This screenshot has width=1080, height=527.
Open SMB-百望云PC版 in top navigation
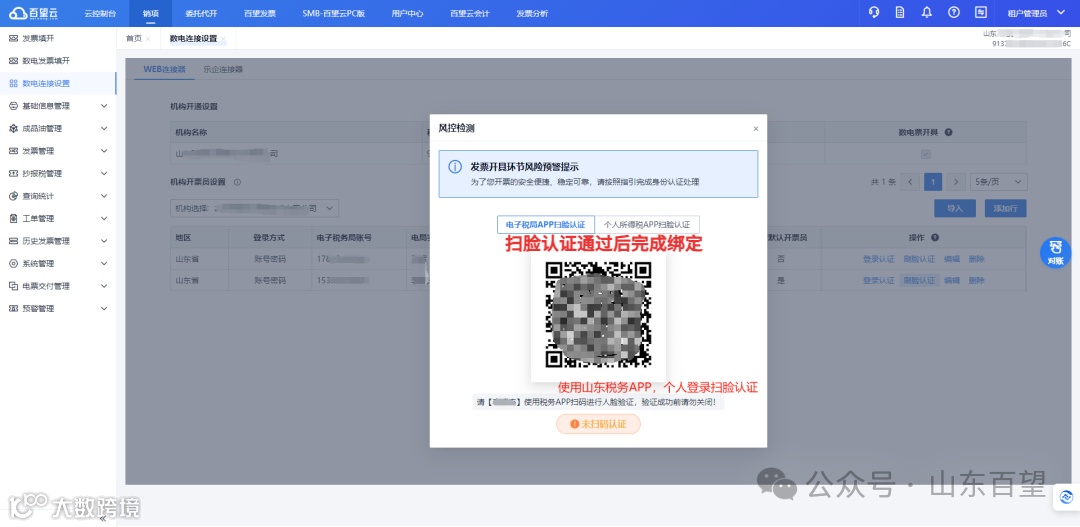(x=333, y=13)
